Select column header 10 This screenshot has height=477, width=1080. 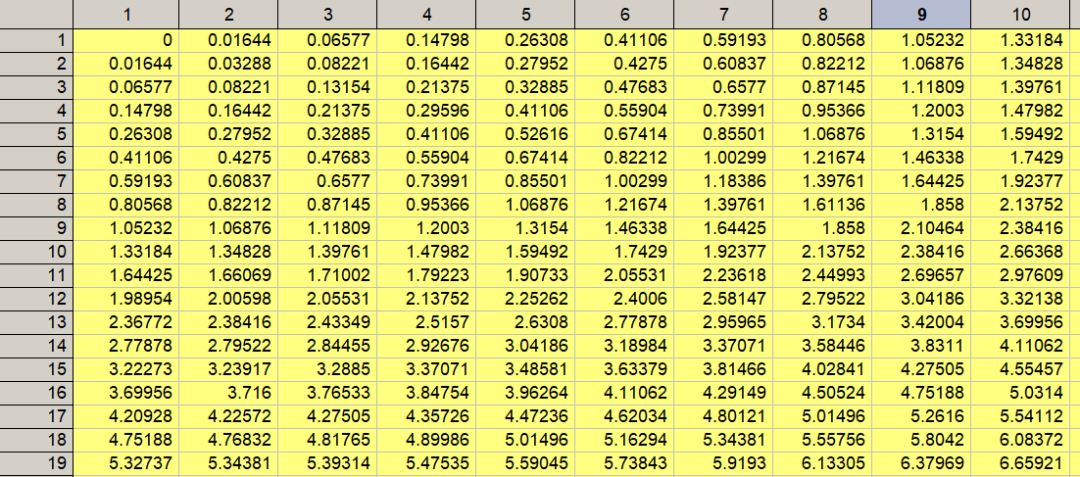point(1020,14)
